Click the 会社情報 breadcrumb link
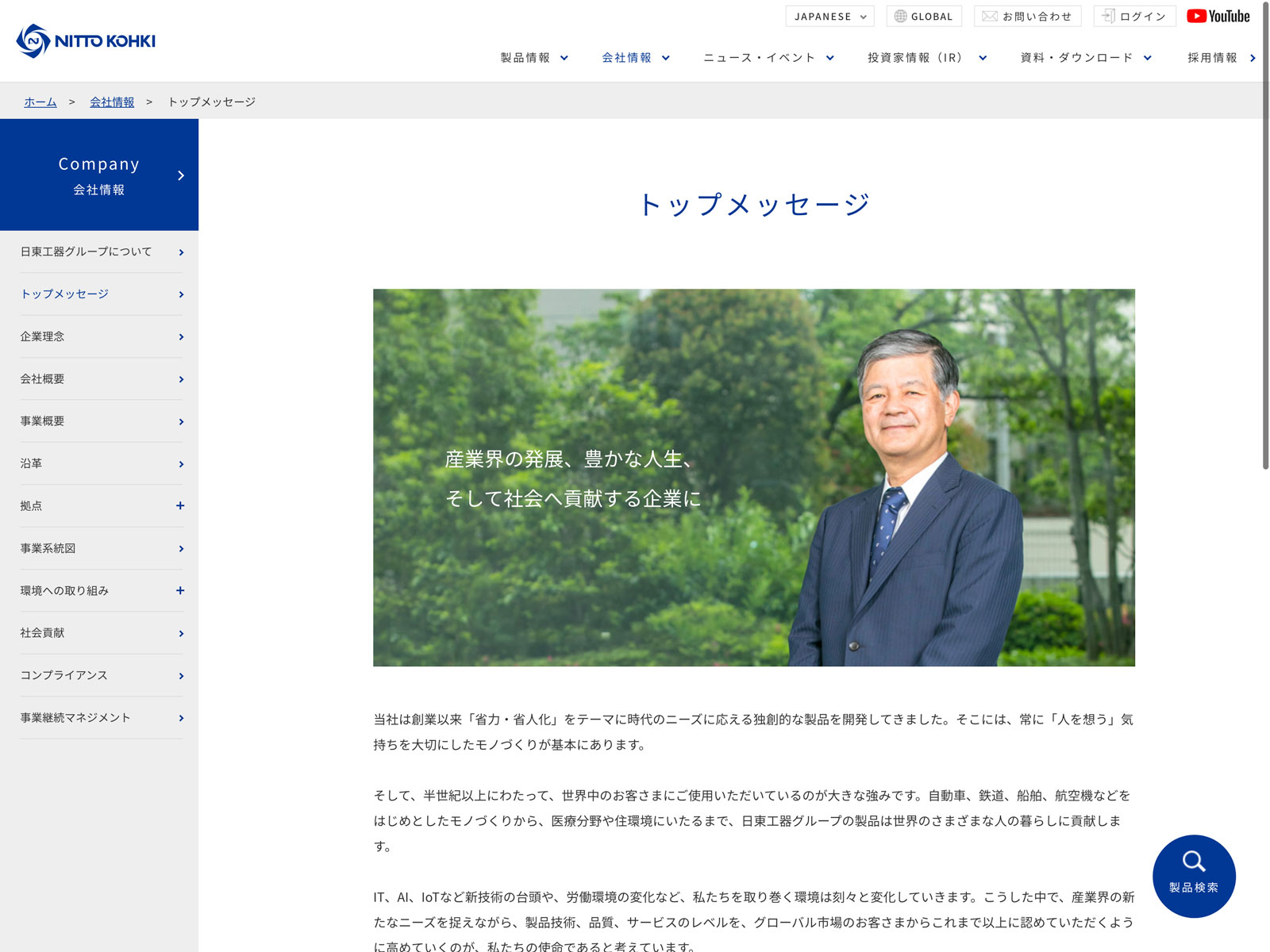The image size is (1270, 952). click(112, 102)
